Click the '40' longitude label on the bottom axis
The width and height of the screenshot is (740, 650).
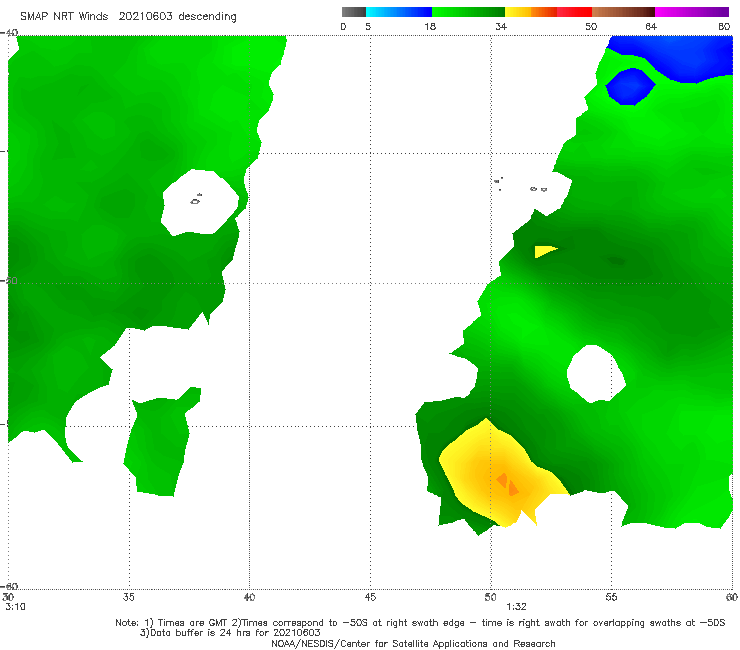[x=249, y=597]
